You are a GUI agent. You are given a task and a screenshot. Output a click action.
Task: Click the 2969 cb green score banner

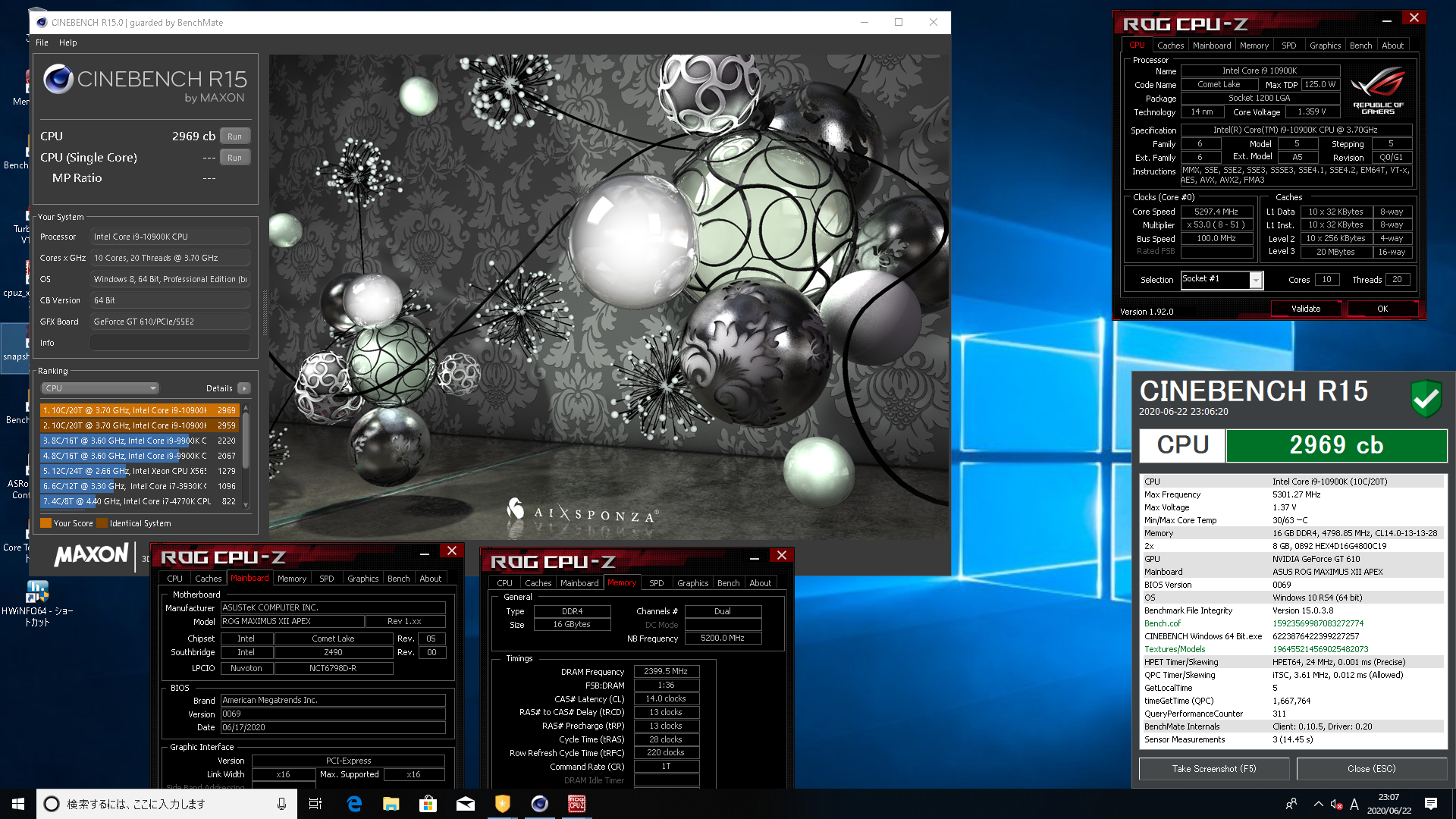click(1336, 445)
